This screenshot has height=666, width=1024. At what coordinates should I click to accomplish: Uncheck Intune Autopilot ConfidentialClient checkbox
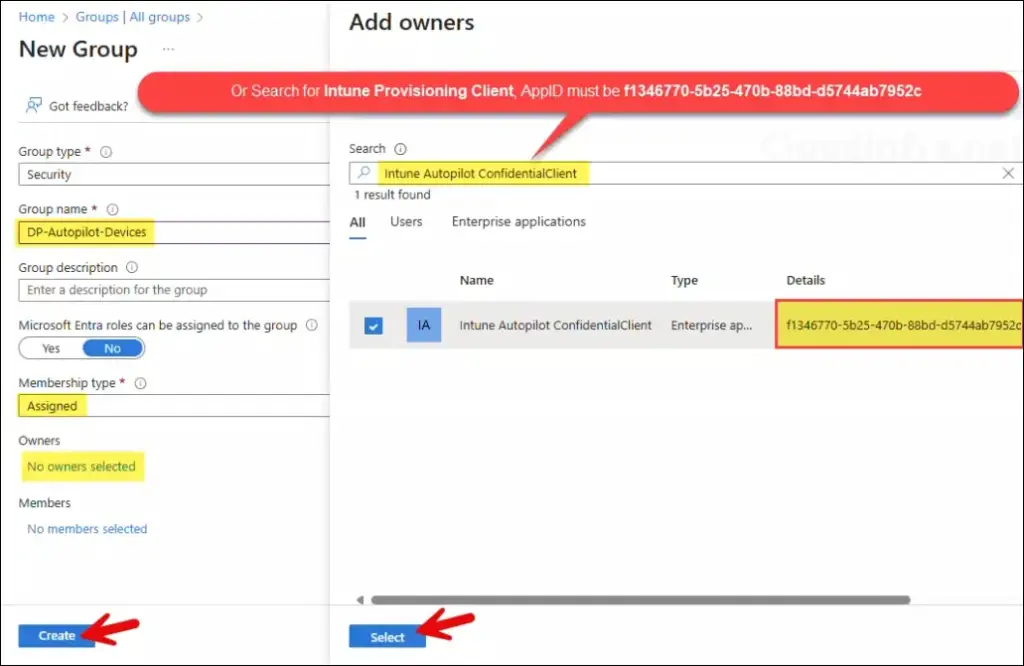click(374, 325)
